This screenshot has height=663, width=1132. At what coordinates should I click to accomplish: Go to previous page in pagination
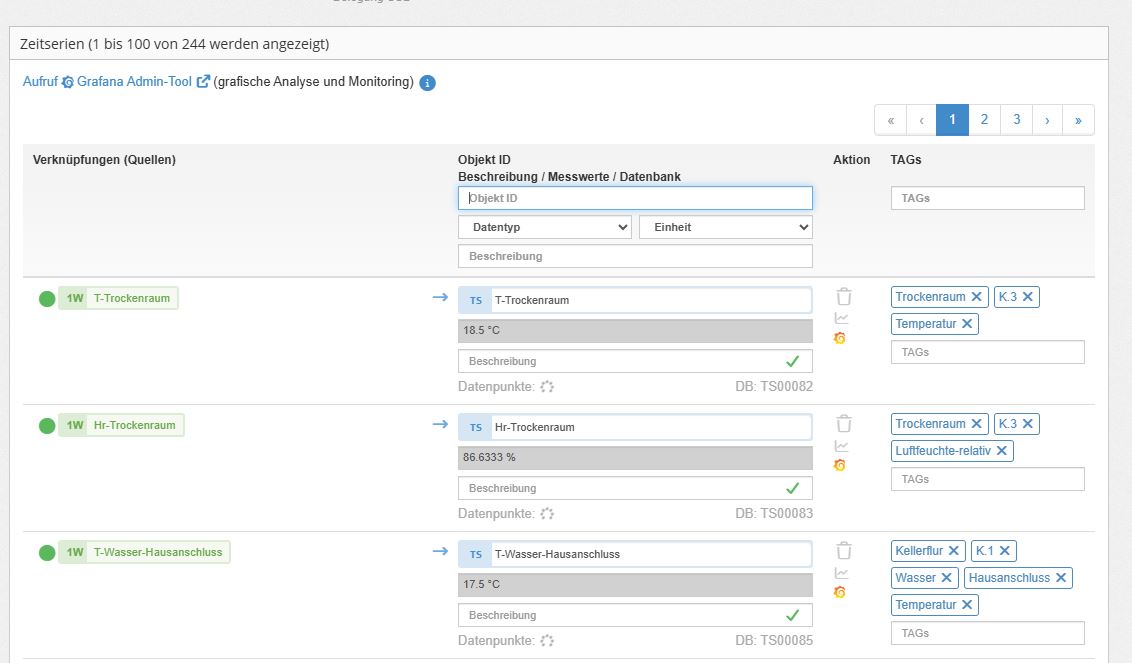tap(921, 120)
